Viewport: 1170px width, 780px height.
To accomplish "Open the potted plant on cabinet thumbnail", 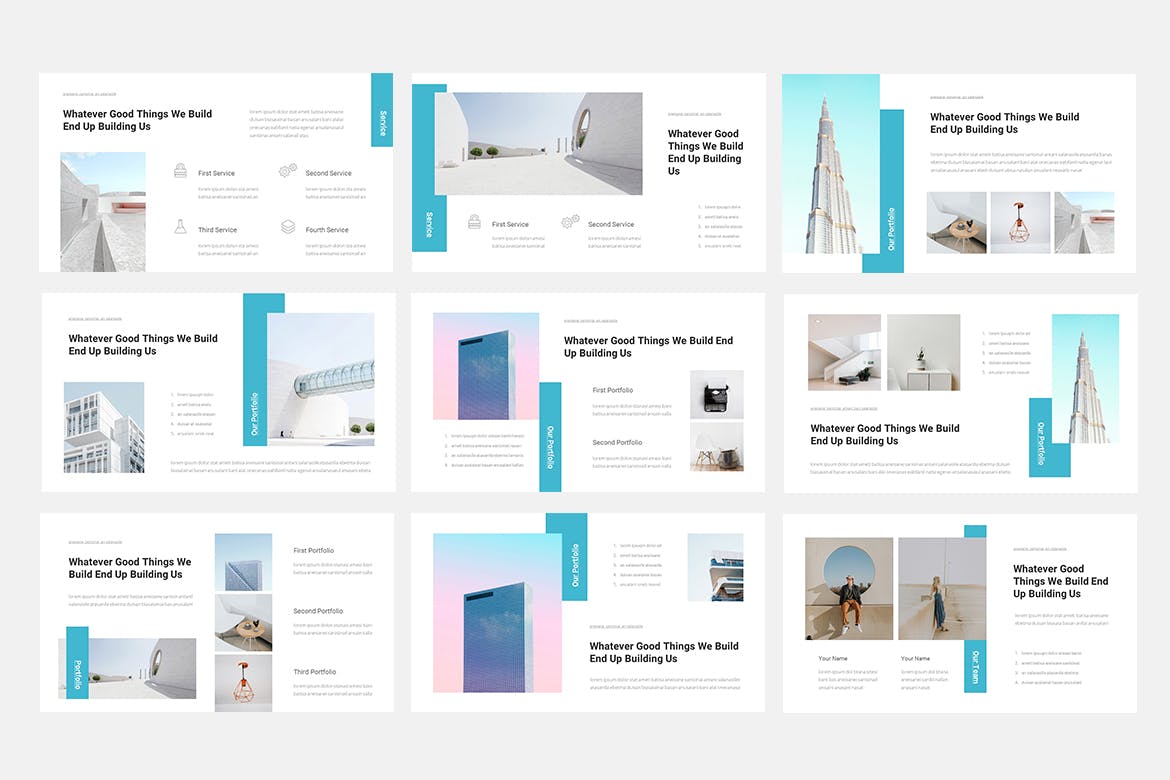I will click(x=923, y=352).
